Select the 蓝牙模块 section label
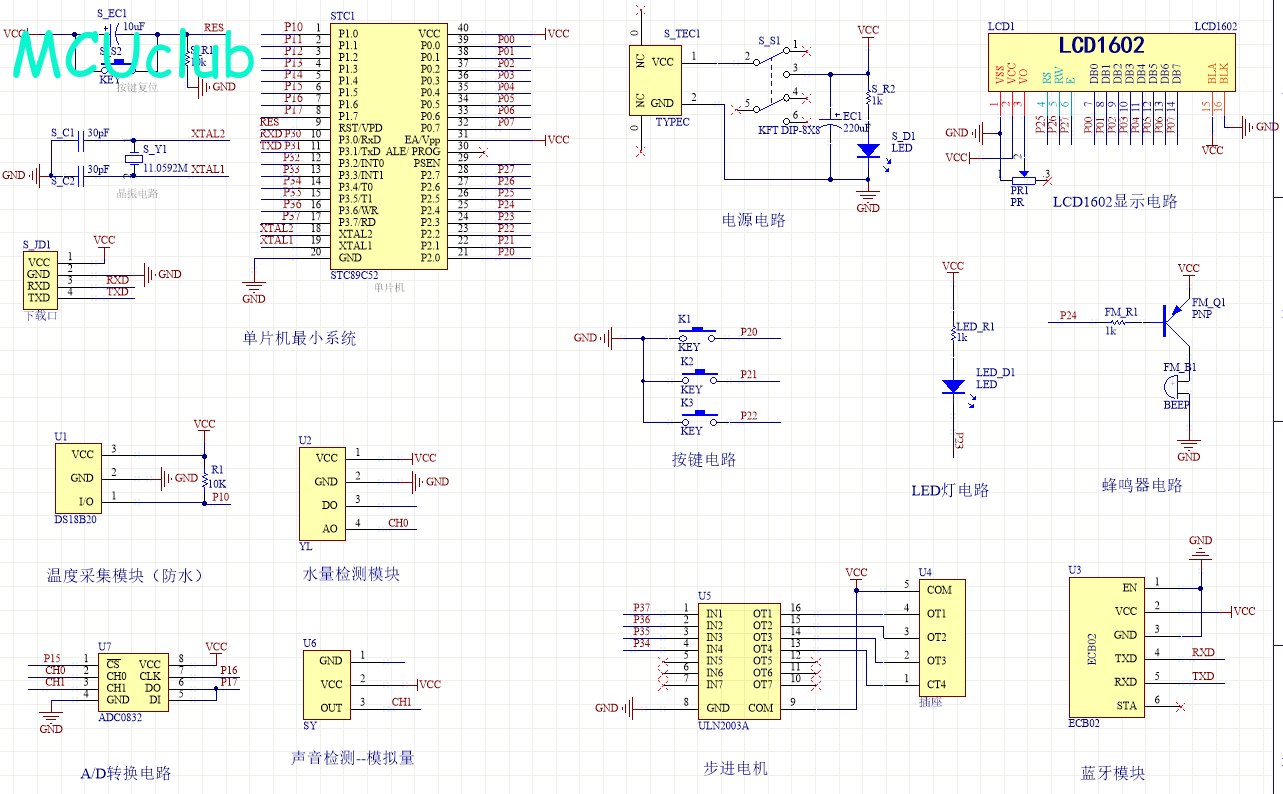 pyautogui.click(x=1113, y=773)
